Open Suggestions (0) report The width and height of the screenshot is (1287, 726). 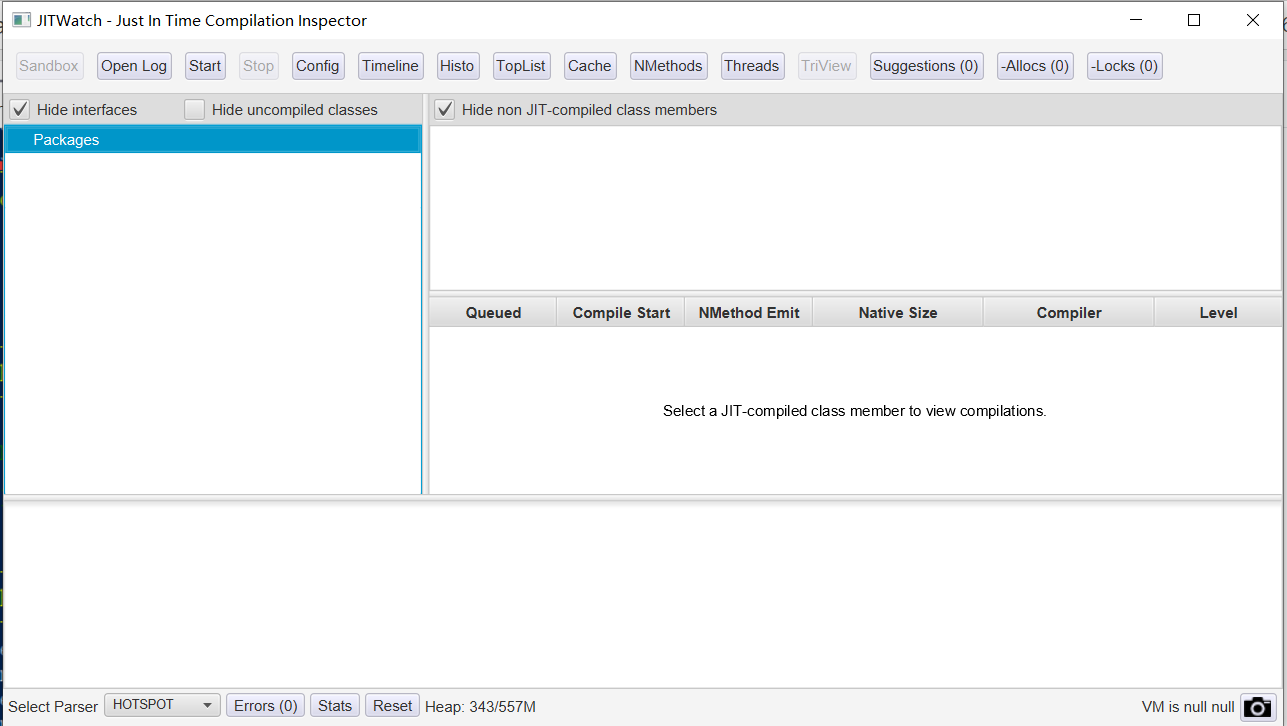(926, 66)
